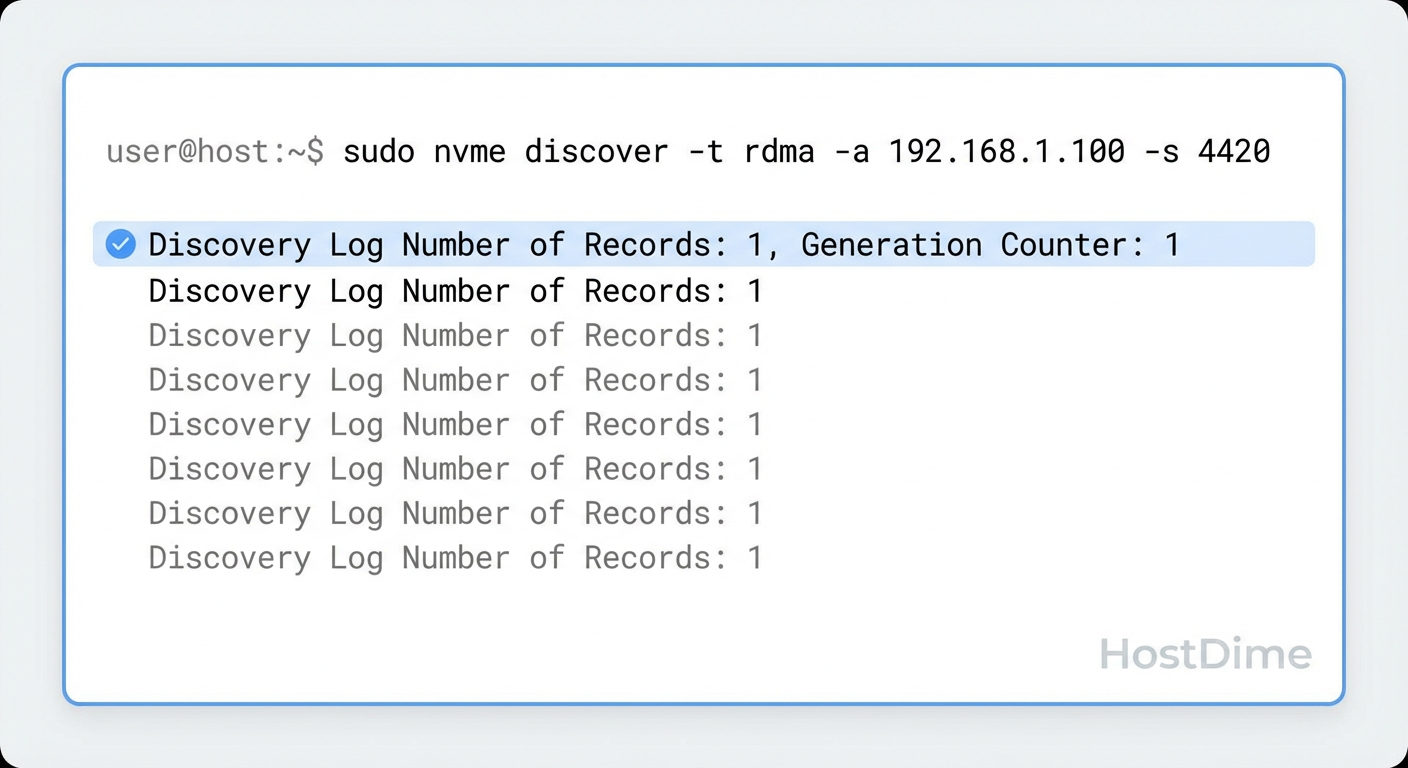Click the second Discovery Log Records line

[453, 290]
